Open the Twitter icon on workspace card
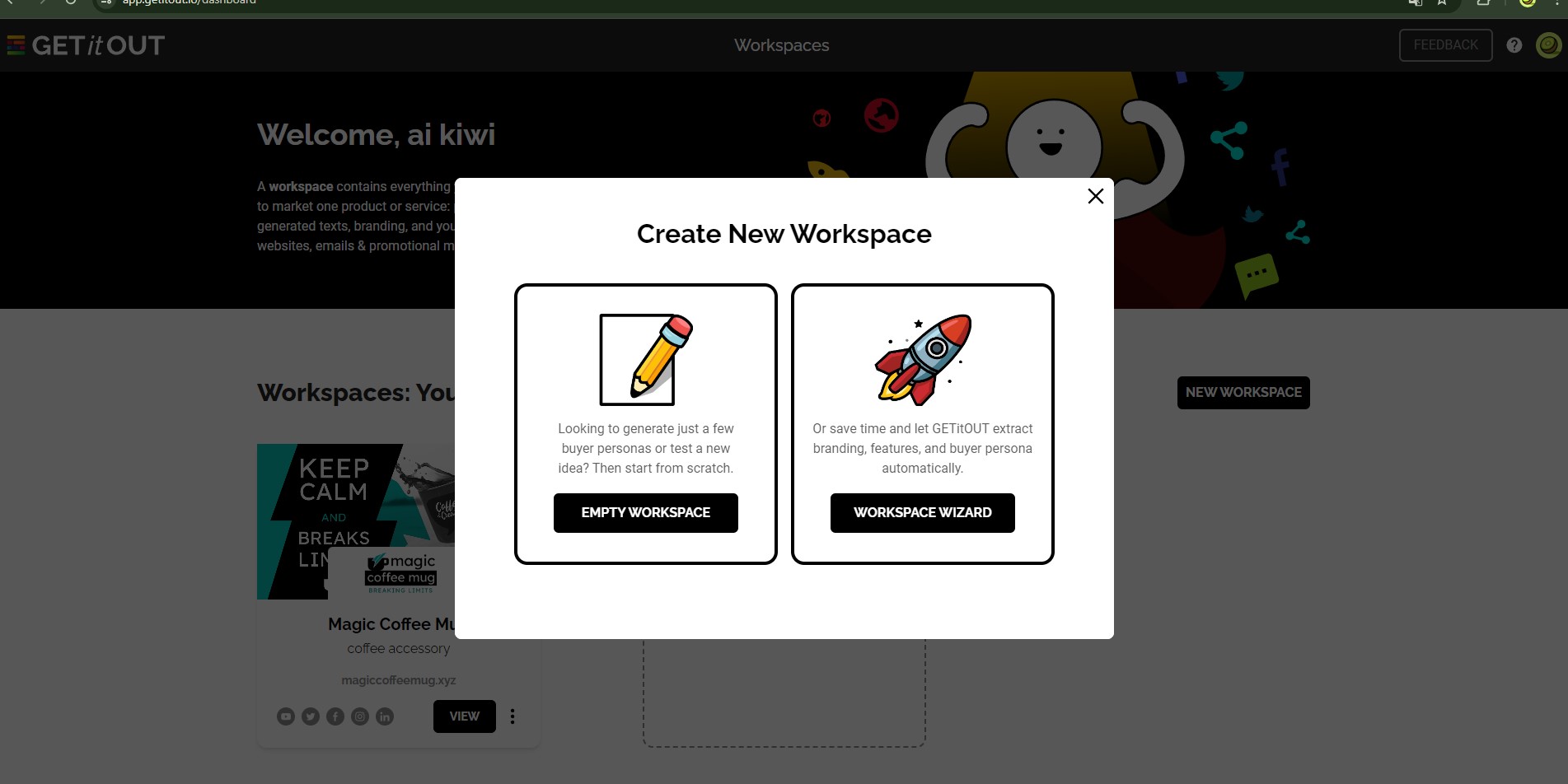This screenshot has width=1568, height=784. coord(311,716)
